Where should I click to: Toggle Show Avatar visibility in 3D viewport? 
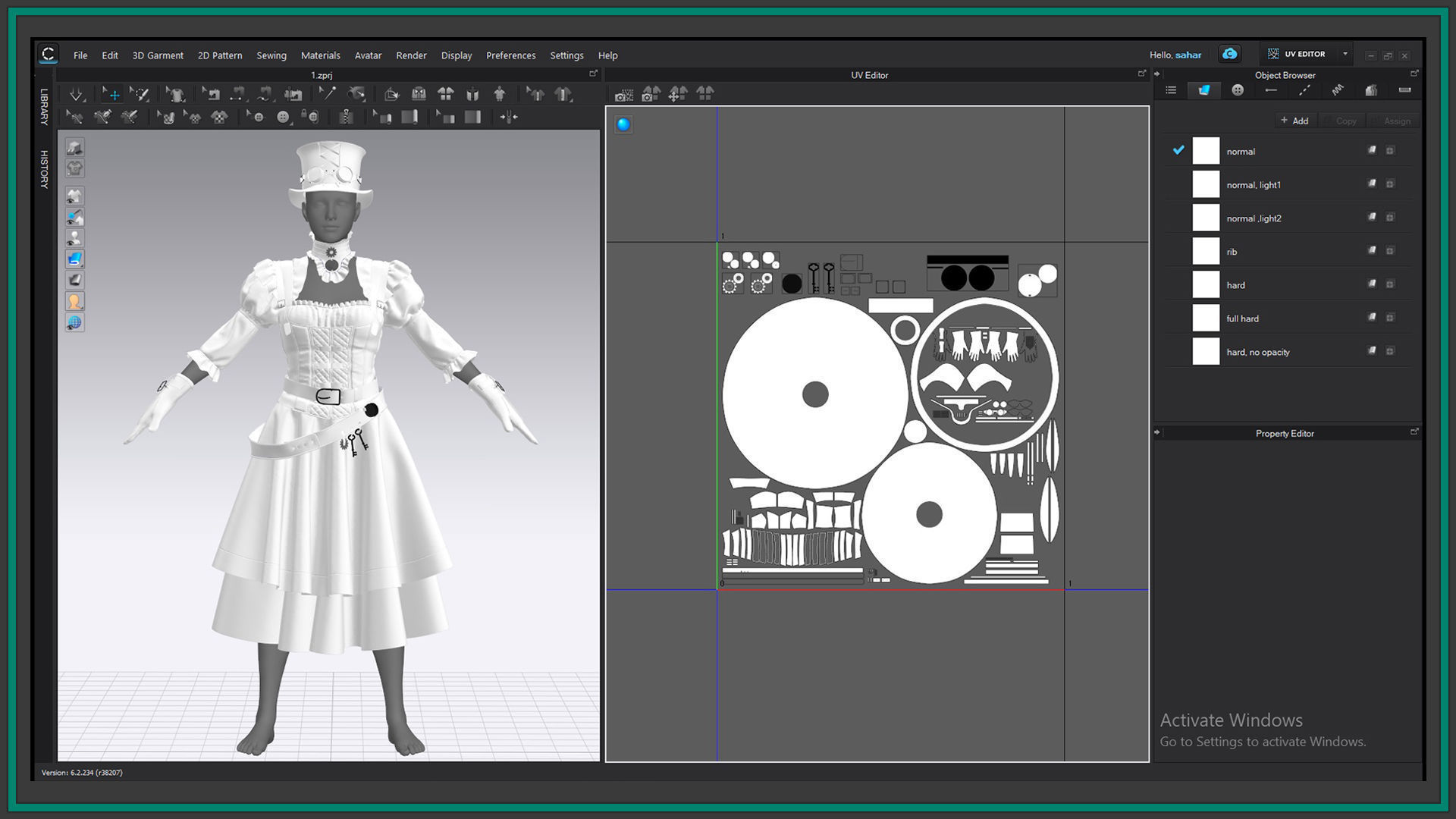pos(74,238)
